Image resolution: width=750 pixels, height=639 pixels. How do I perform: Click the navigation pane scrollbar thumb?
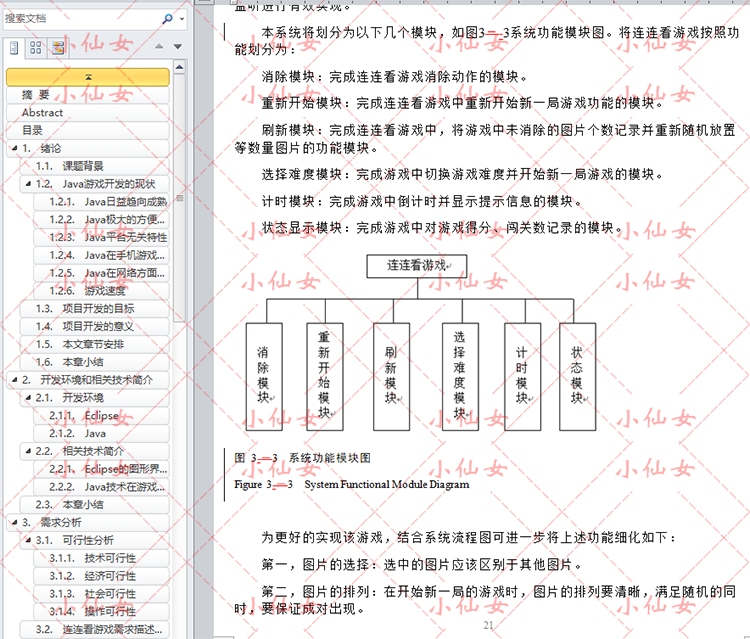[179, 198]
